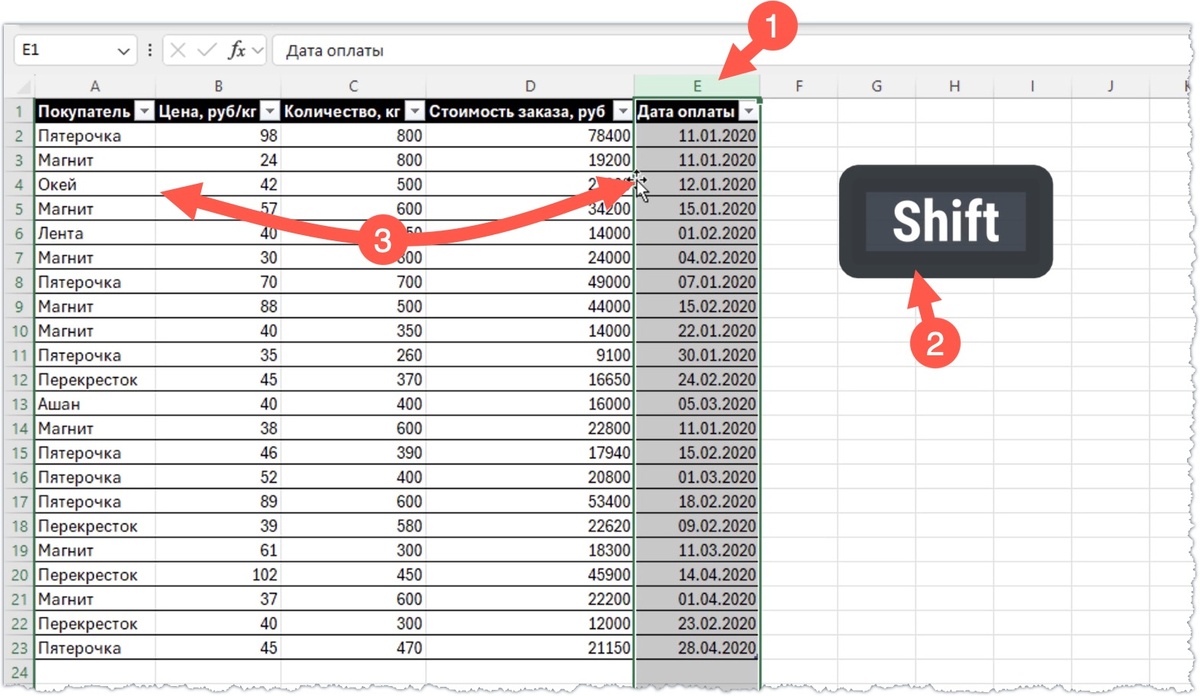
Task: Select the date cell 24.02.2020
Action: [x=697, y=380]
